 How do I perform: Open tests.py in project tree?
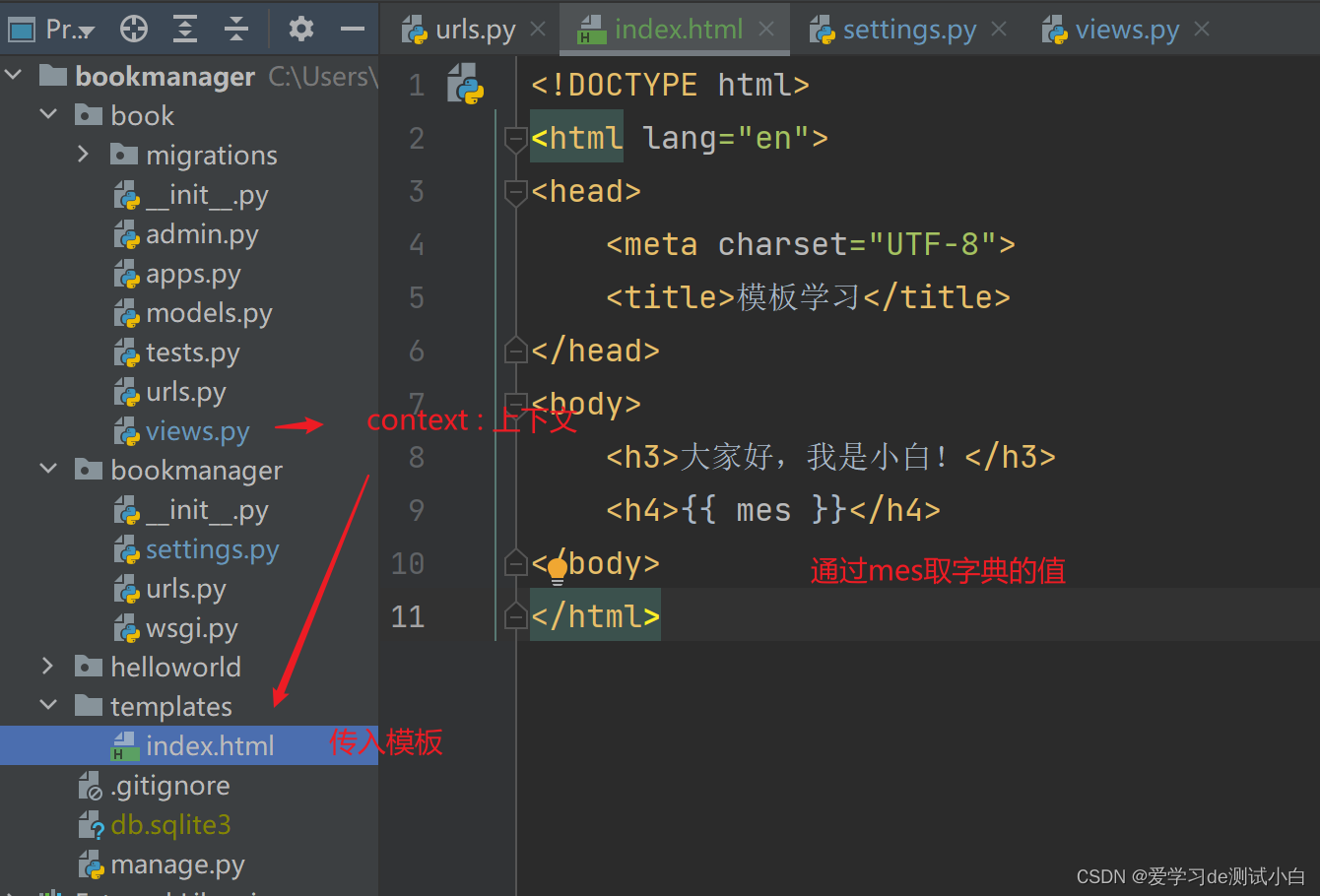[193, 352]
